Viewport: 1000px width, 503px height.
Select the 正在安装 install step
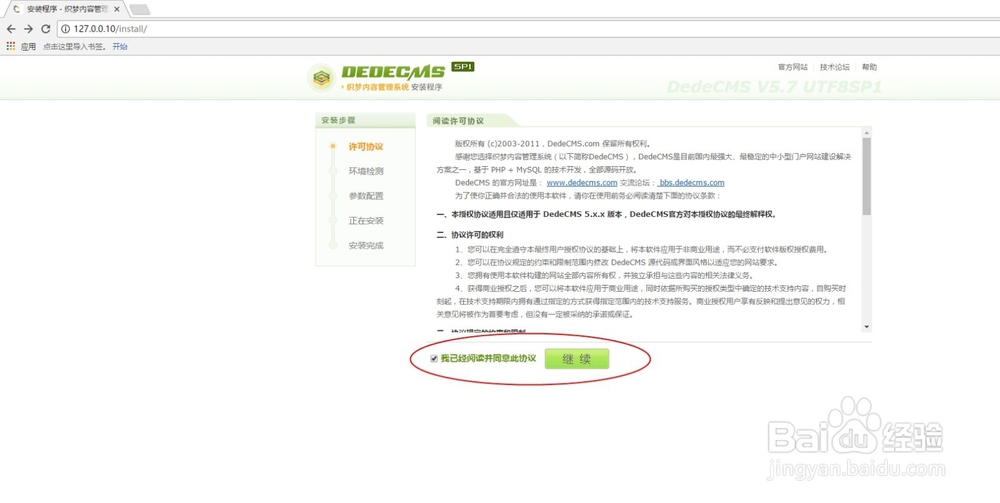click(x=365, y=221)
